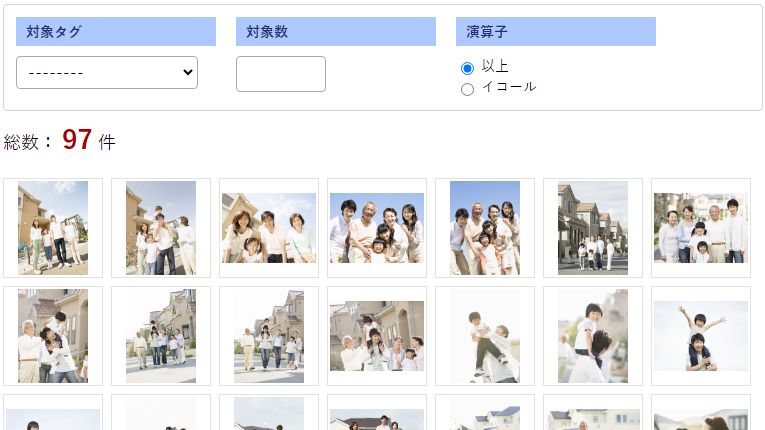Image resolution: width=765 pixels, height=430 pixels.
Task: Open thumbnail of child riding on man's back
Action: coord(593,336)
